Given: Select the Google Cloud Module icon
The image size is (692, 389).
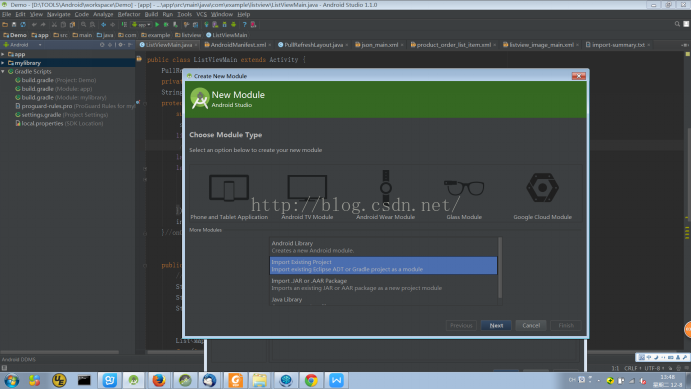Looking at the screenshot, I should point(542,188).
